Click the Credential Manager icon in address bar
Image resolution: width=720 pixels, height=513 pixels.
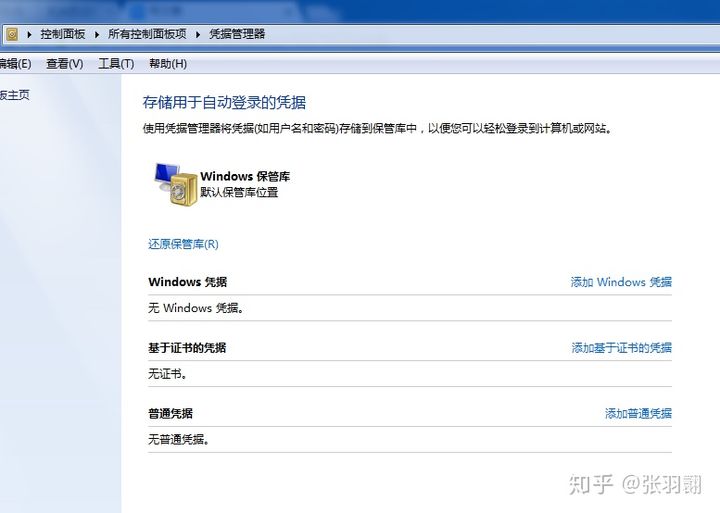tap(12, 34)
